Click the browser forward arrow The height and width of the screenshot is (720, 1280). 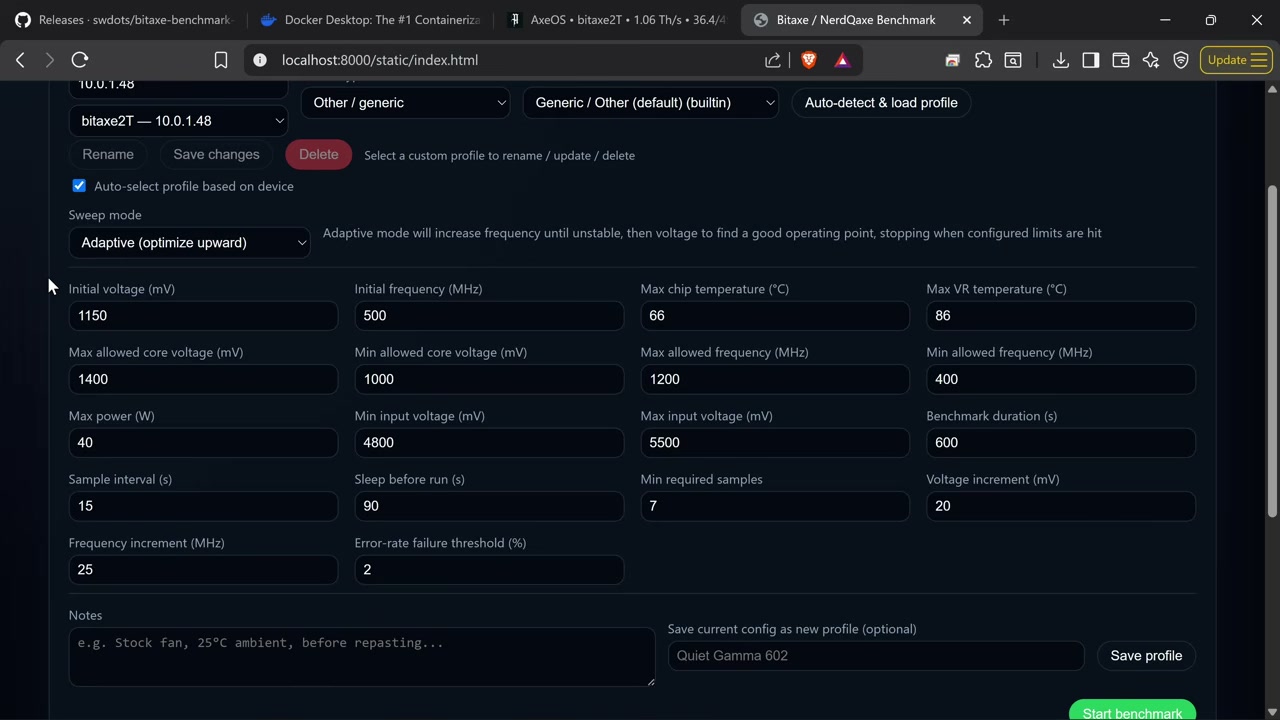[49, 60]
